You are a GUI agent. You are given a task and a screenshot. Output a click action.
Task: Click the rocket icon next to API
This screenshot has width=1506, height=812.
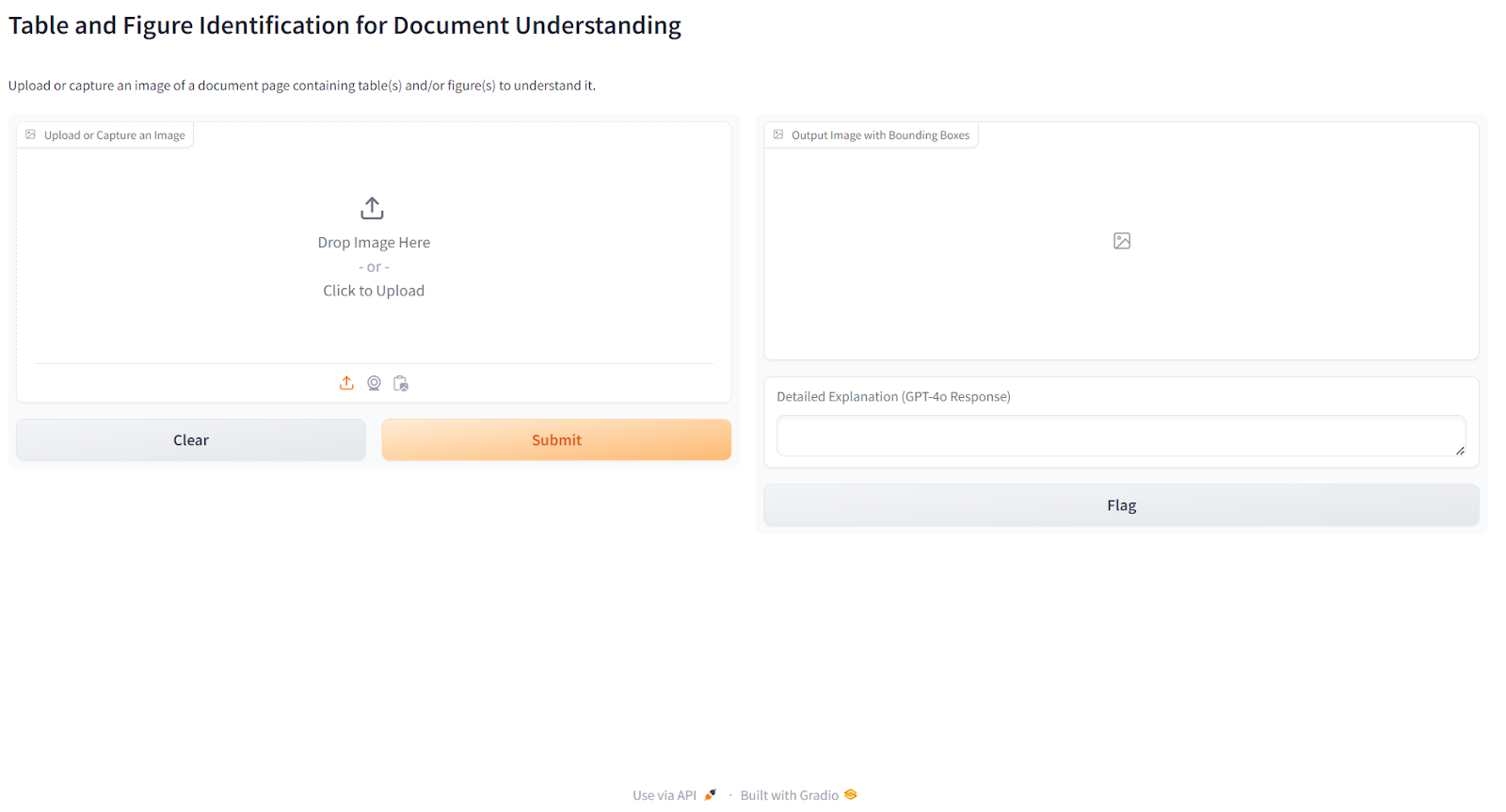(711, 795)
